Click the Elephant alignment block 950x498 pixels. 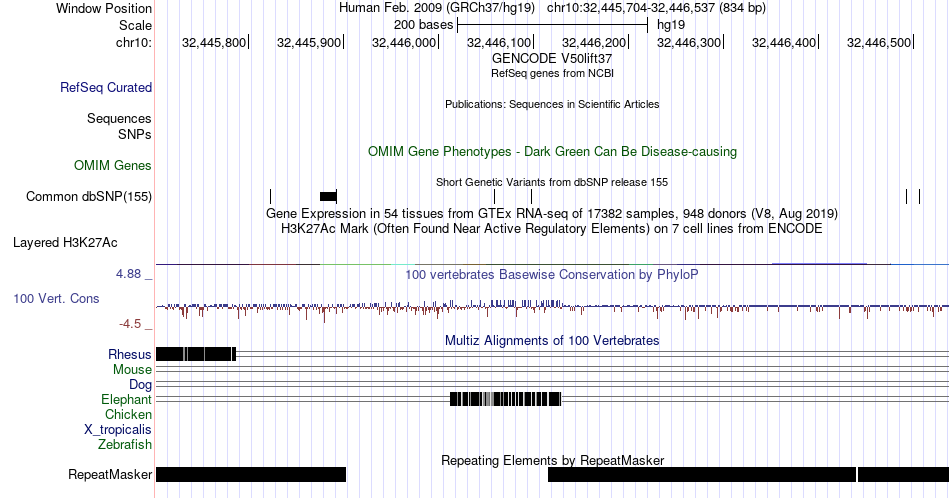505,399
